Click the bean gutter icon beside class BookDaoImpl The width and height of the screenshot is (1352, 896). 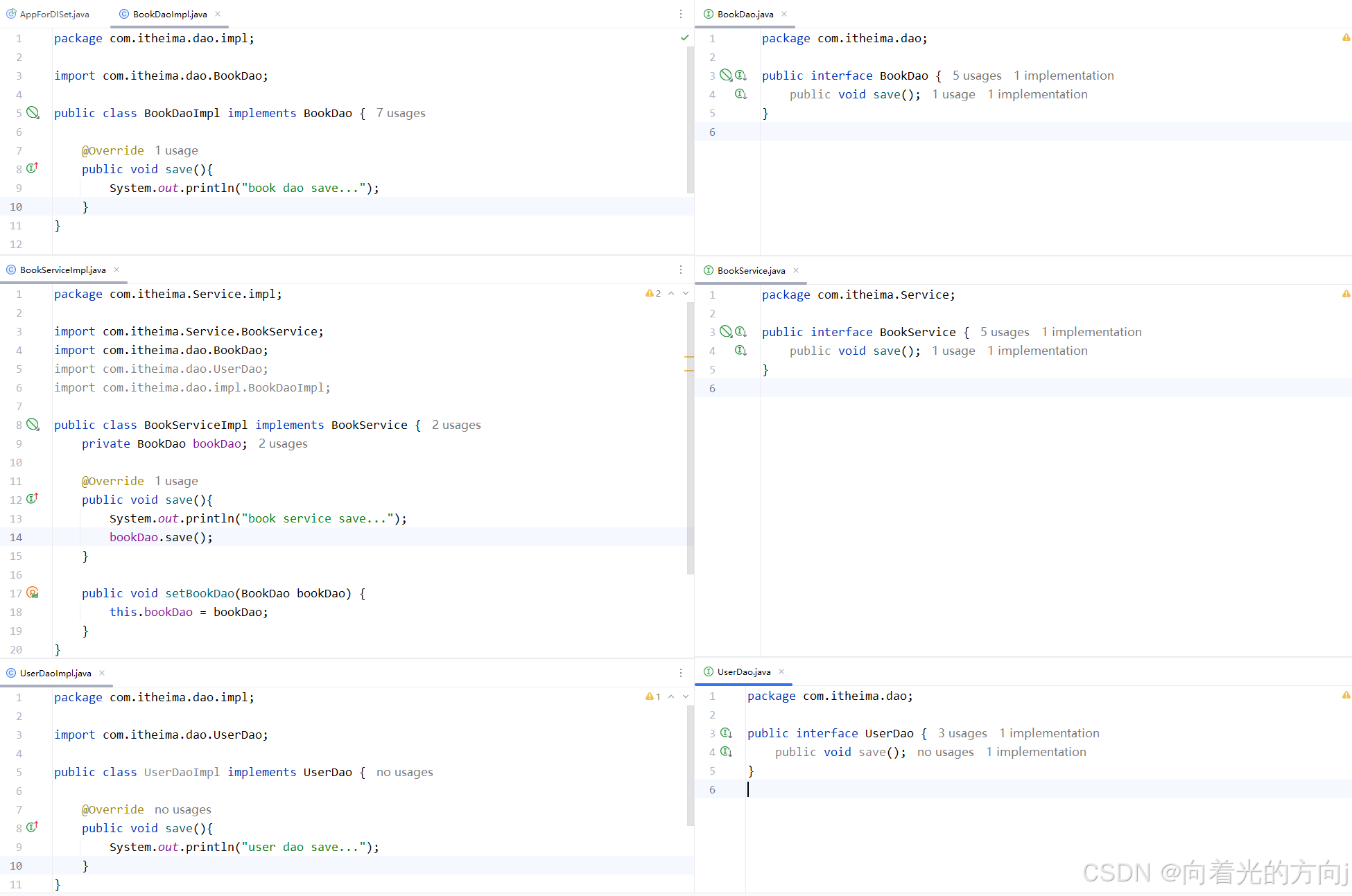click(33, 112)
